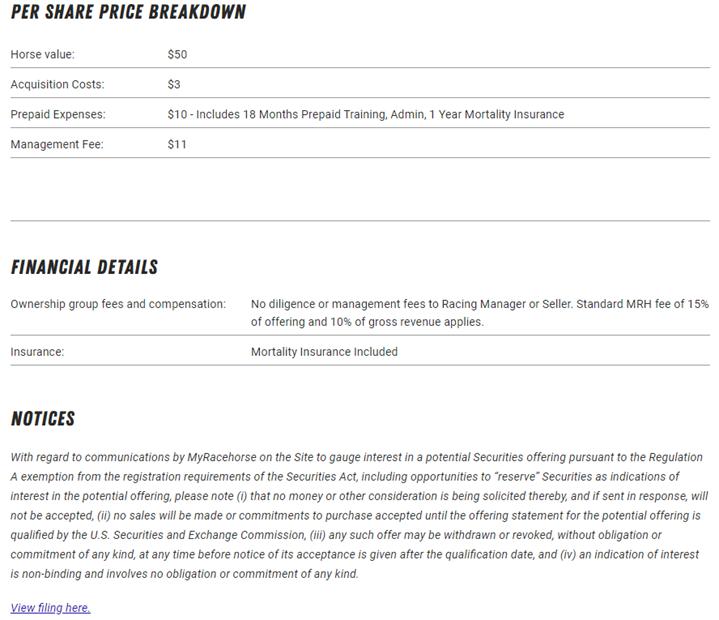
Task: Select the Management Fee label
Action: (56, 144)
